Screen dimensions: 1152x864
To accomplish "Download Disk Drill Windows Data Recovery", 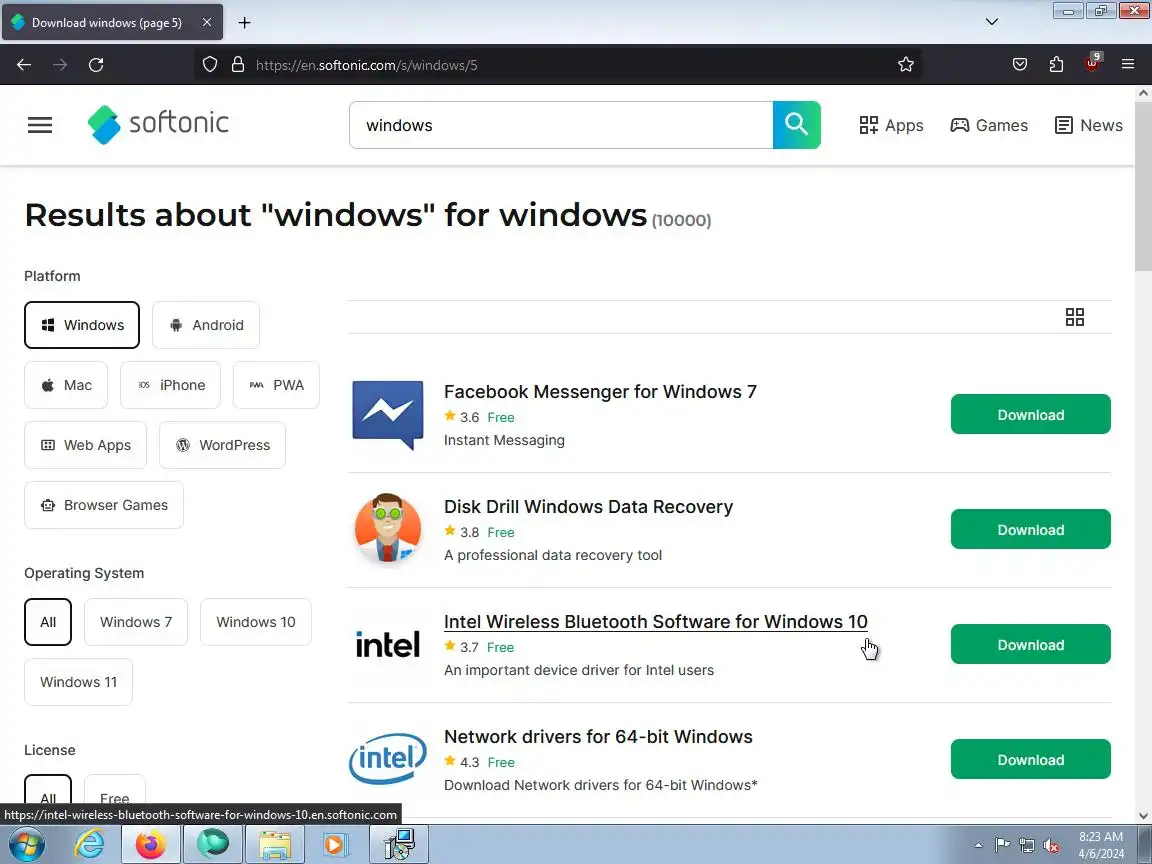I will tap(1031, 529).
